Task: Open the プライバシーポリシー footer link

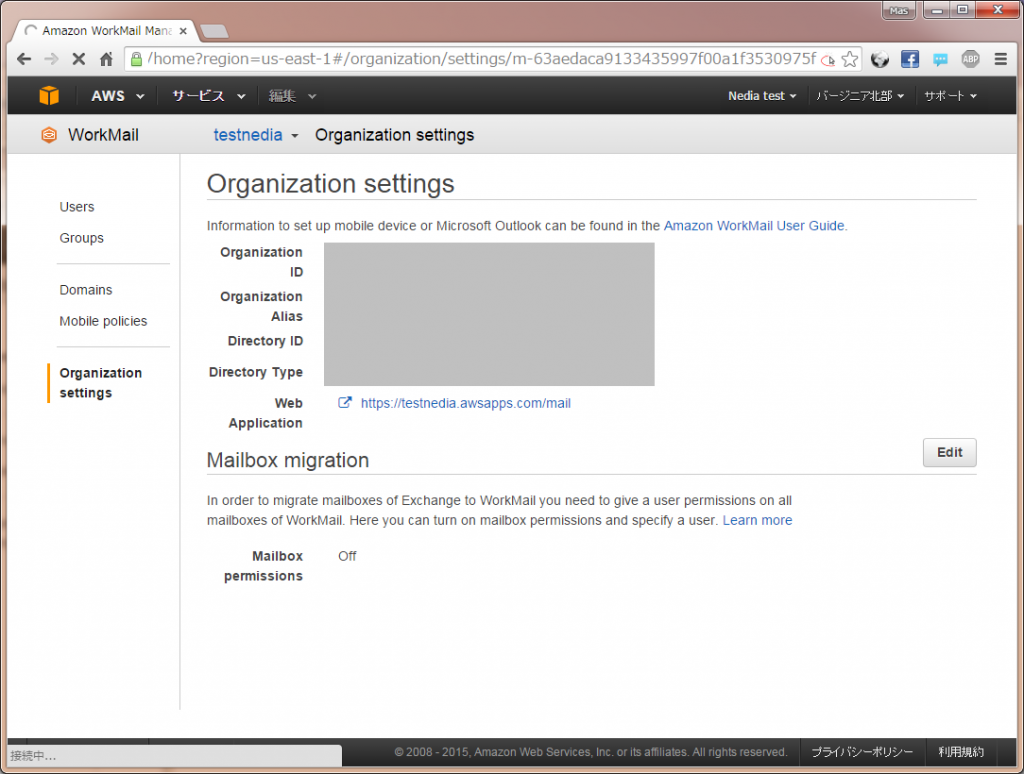Action: tap(862, 752)
